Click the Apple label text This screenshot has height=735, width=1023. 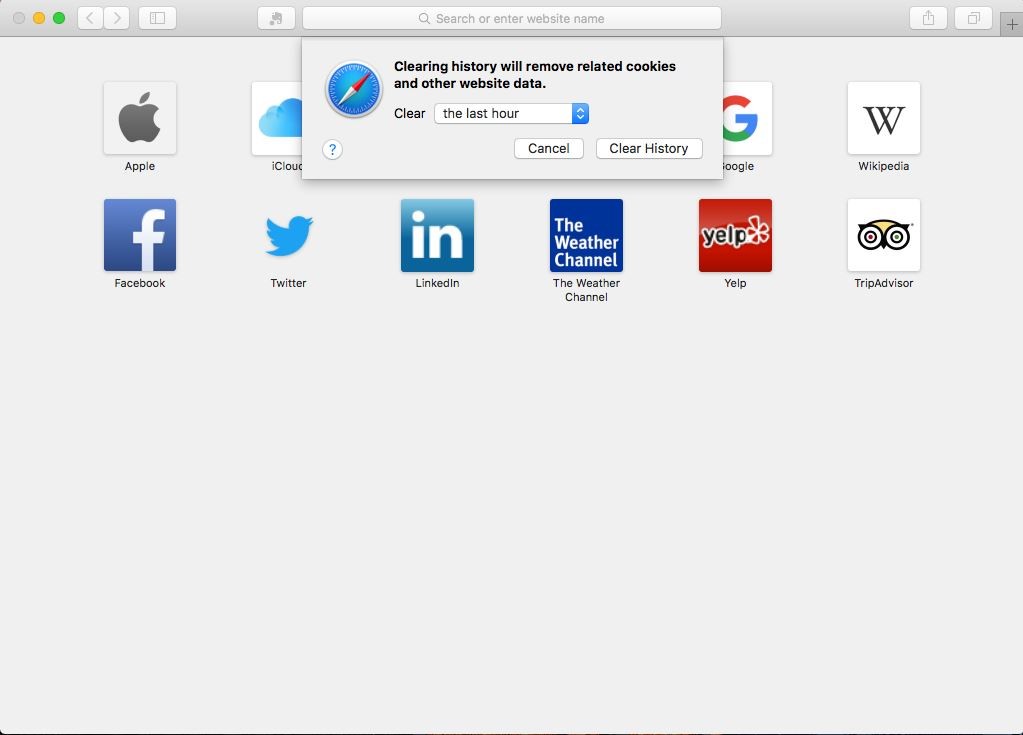coord(140,166)
